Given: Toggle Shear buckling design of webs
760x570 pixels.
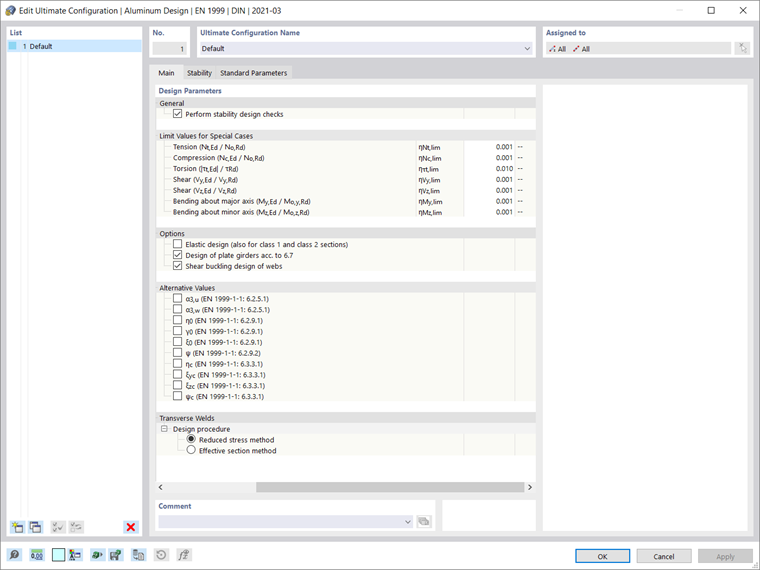Looking at the screenshot, I should 177,266.
